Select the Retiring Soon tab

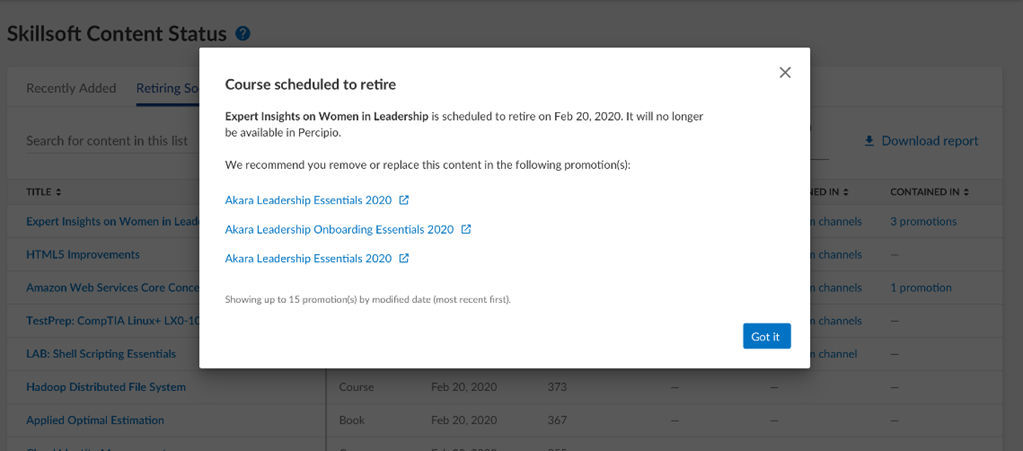click(167, 88)
